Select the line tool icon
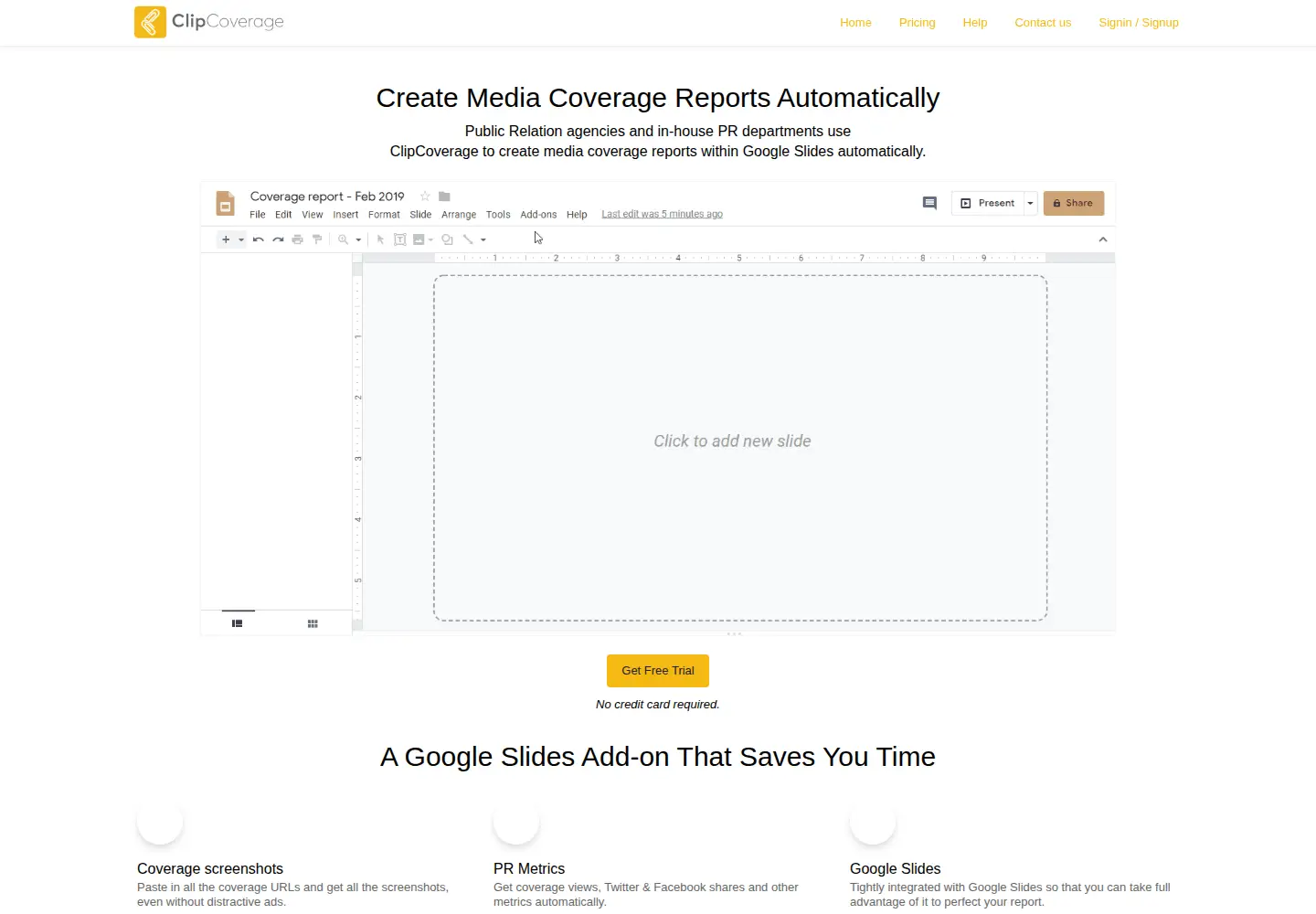1316x914 pixels. click(468, 239)
